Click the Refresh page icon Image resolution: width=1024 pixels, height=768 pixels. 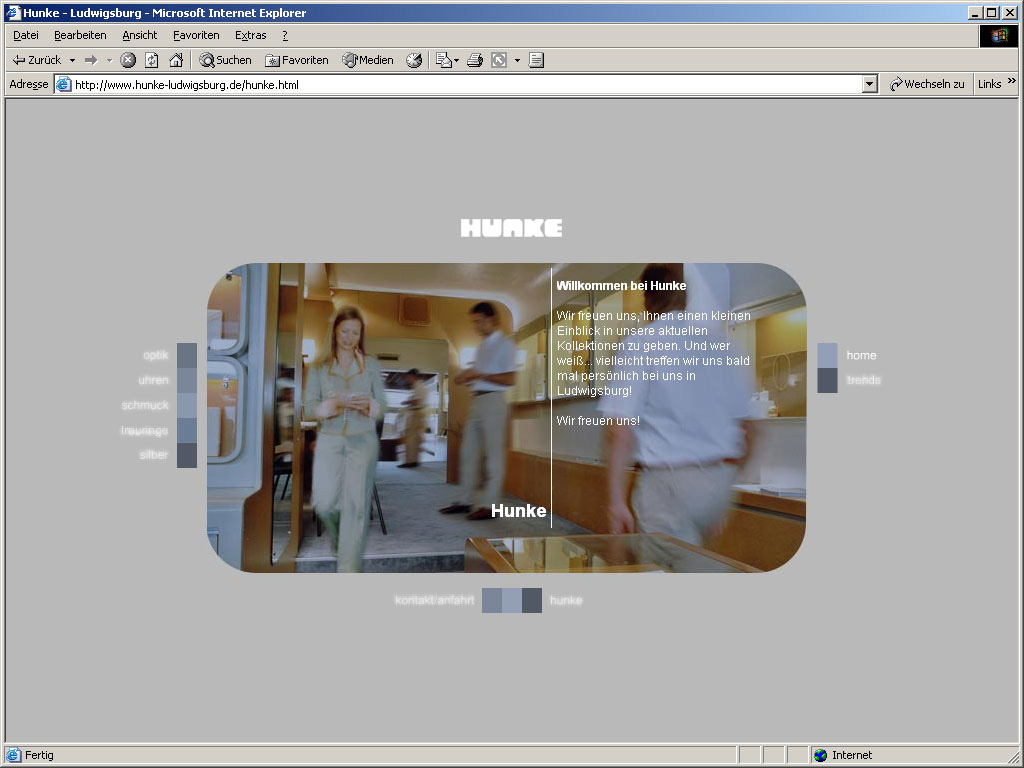point(152,60)
